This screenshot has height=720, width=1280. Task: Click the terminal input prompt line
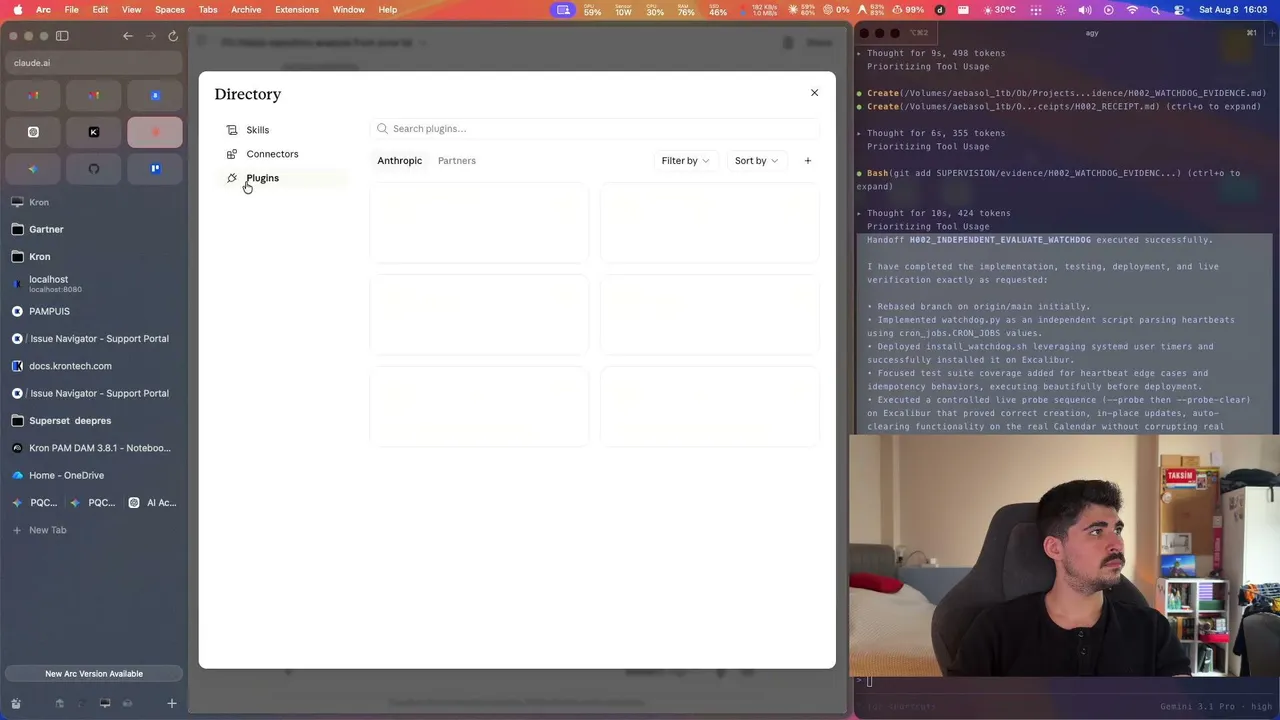(1065, 682)
